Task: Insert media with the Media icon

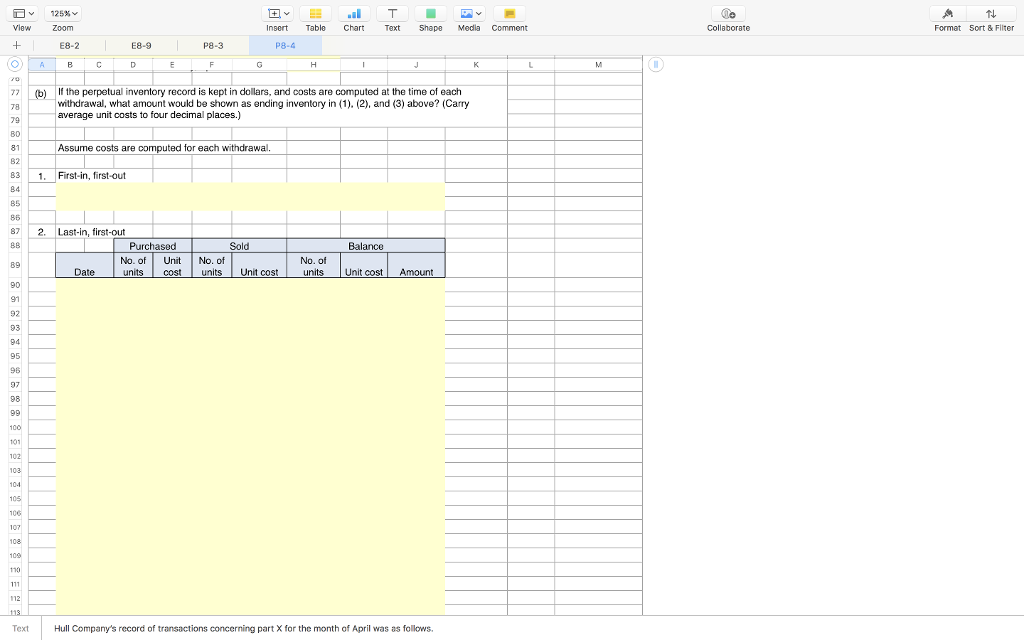Action: coord(464,15)
